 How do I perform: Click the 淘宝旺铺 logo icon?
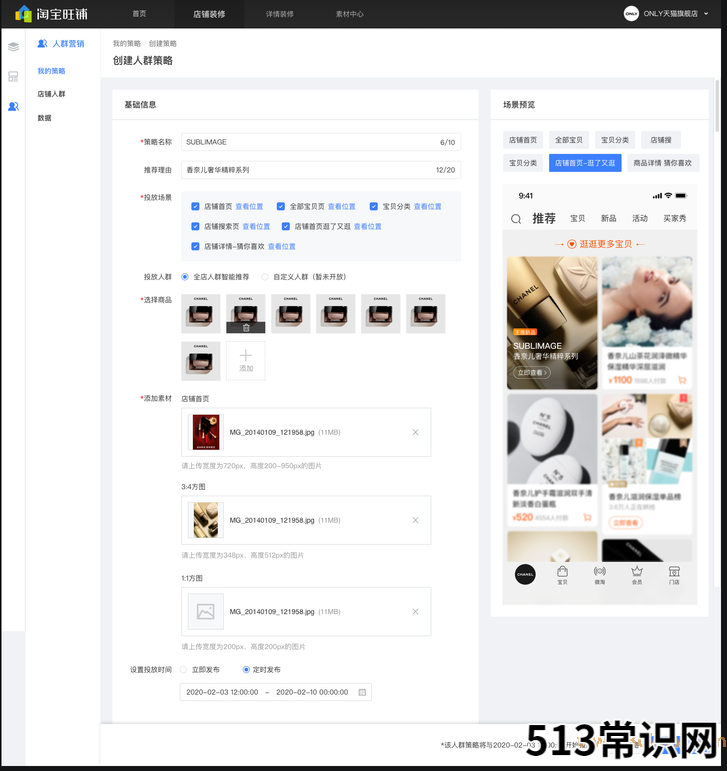23,13
